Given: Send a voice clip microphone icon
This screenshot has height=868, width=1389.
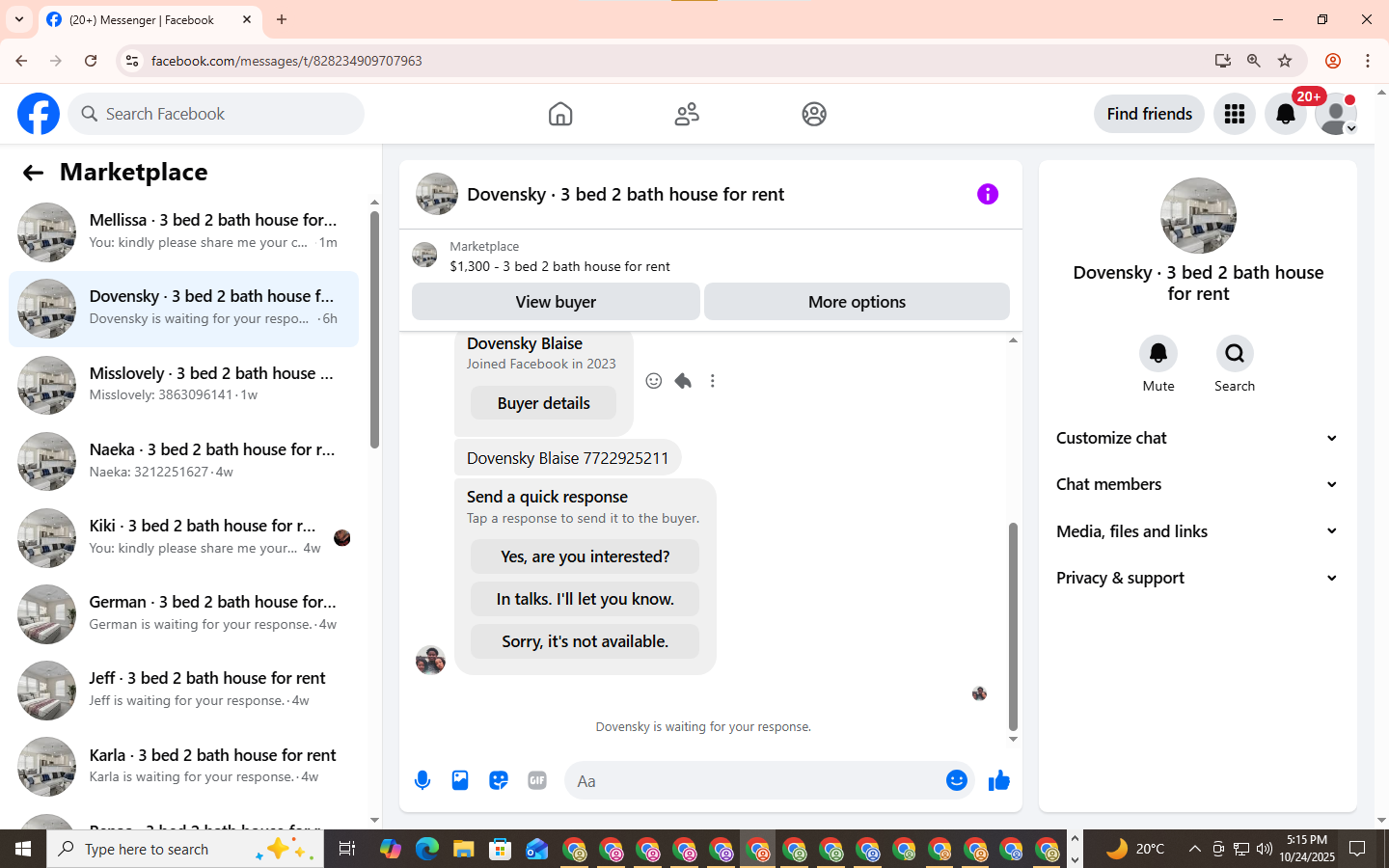Looking at the screenshot, I should coord(422,780).
